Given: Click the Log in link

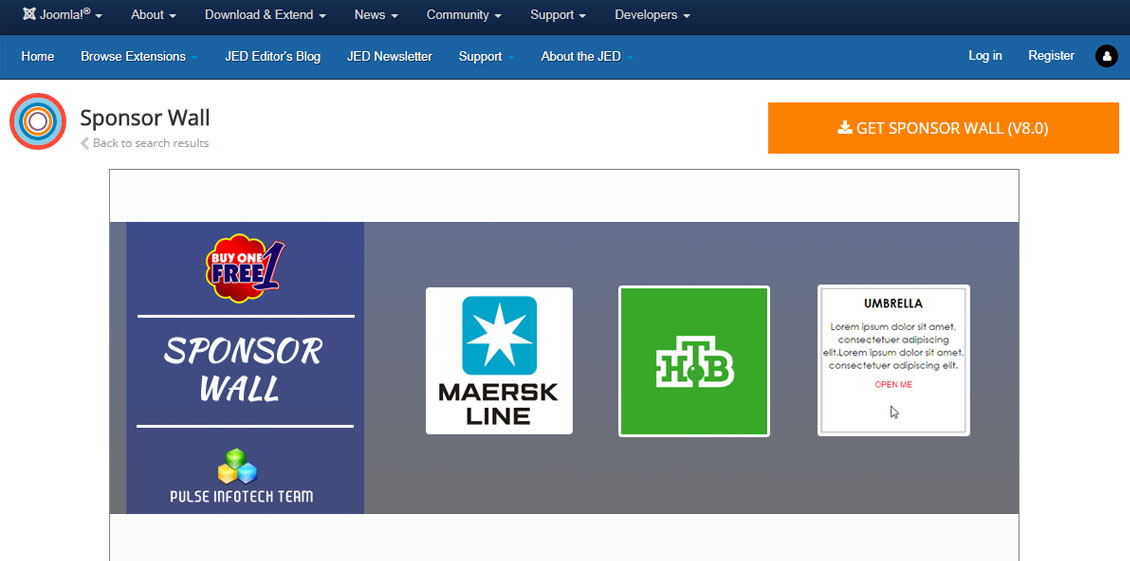Looking at the screenshot, I should pyautogui.click(x=985, y=56).
